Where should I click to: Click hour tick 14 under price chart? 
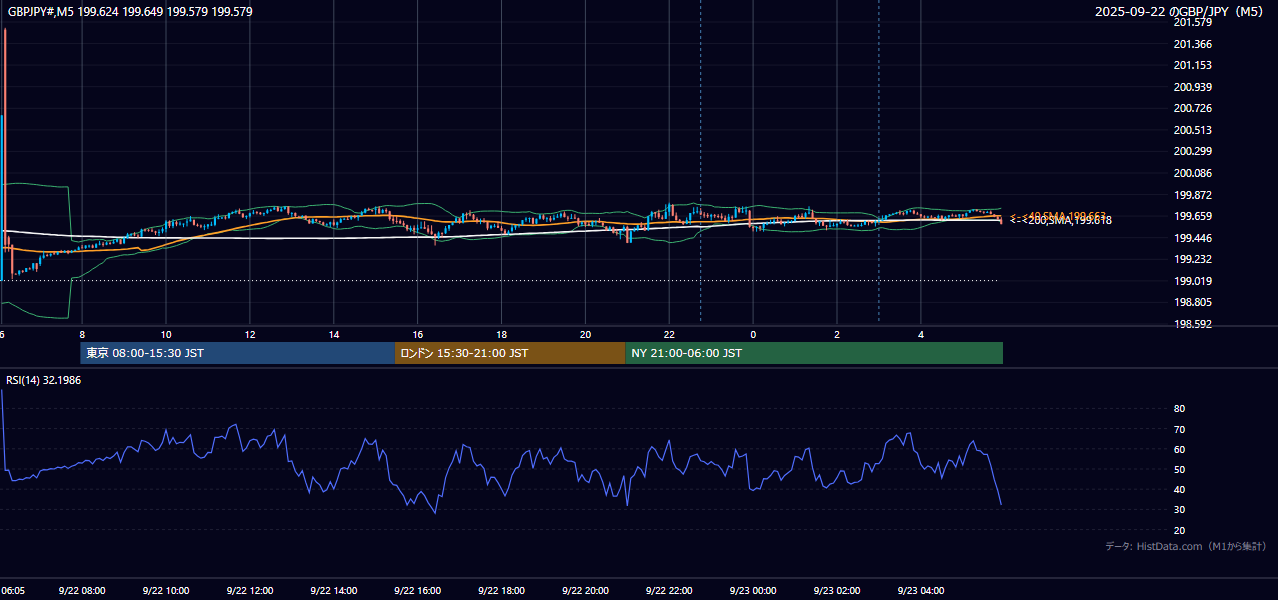[334, 334]
